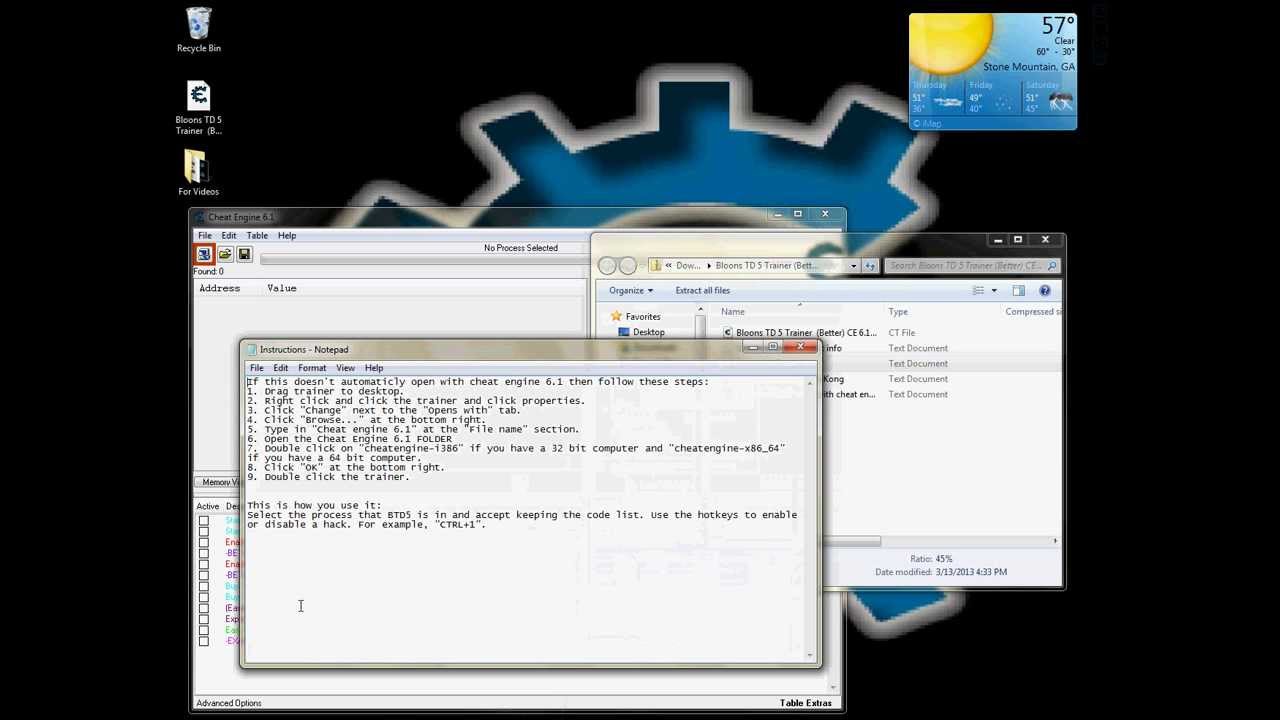Click the breadcrumb arrow after "Dow..." in address bar
The image size is (1280, 720).
pos(708,266)
